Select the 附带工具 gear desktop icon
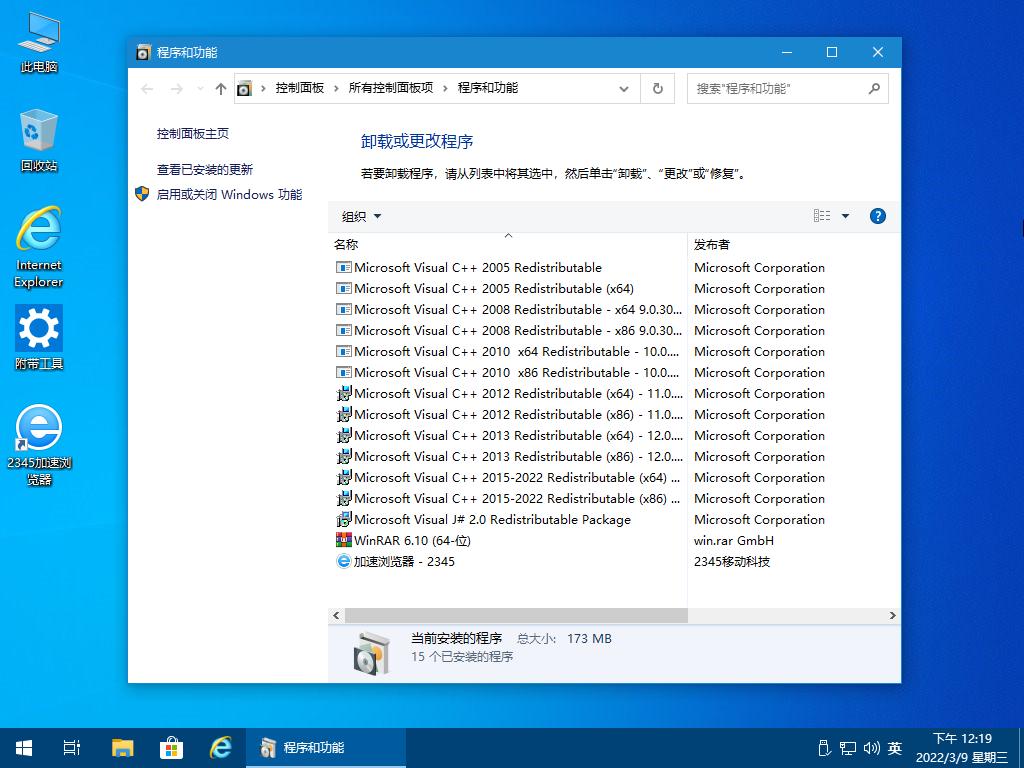The height and width of the screenshot is (768, 1024). tap(39, 338)
